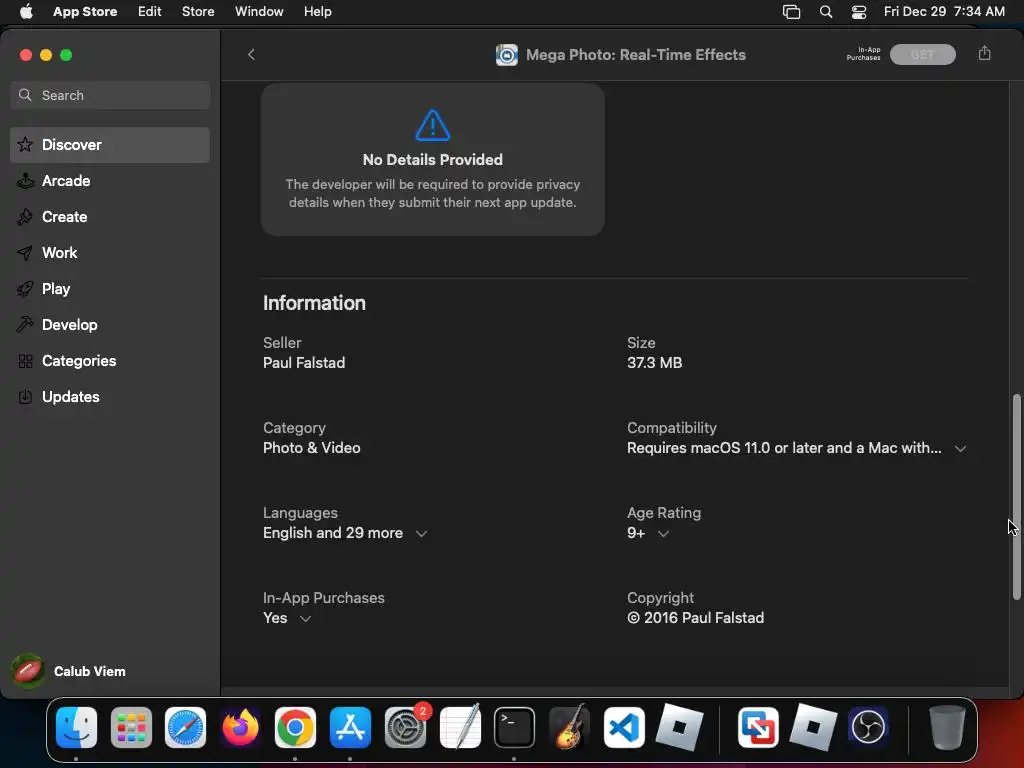The width and height of the screenshot is (1024, 768).
Task: Click the 37.3 MB size value
Action: click(x=654, y=363)
